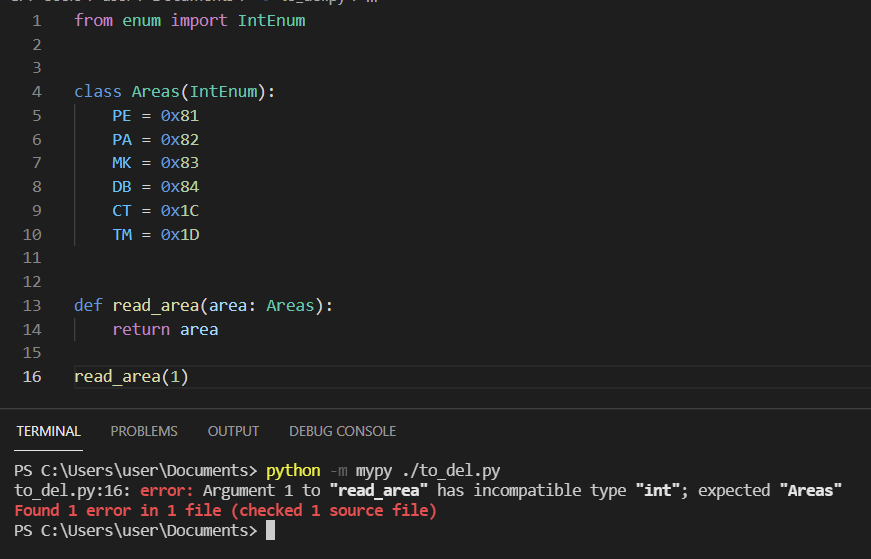Click './to_del.py' in the terminal command
Image resolution: width=871 pixels, height=559 pixels.
pos(451,471)
